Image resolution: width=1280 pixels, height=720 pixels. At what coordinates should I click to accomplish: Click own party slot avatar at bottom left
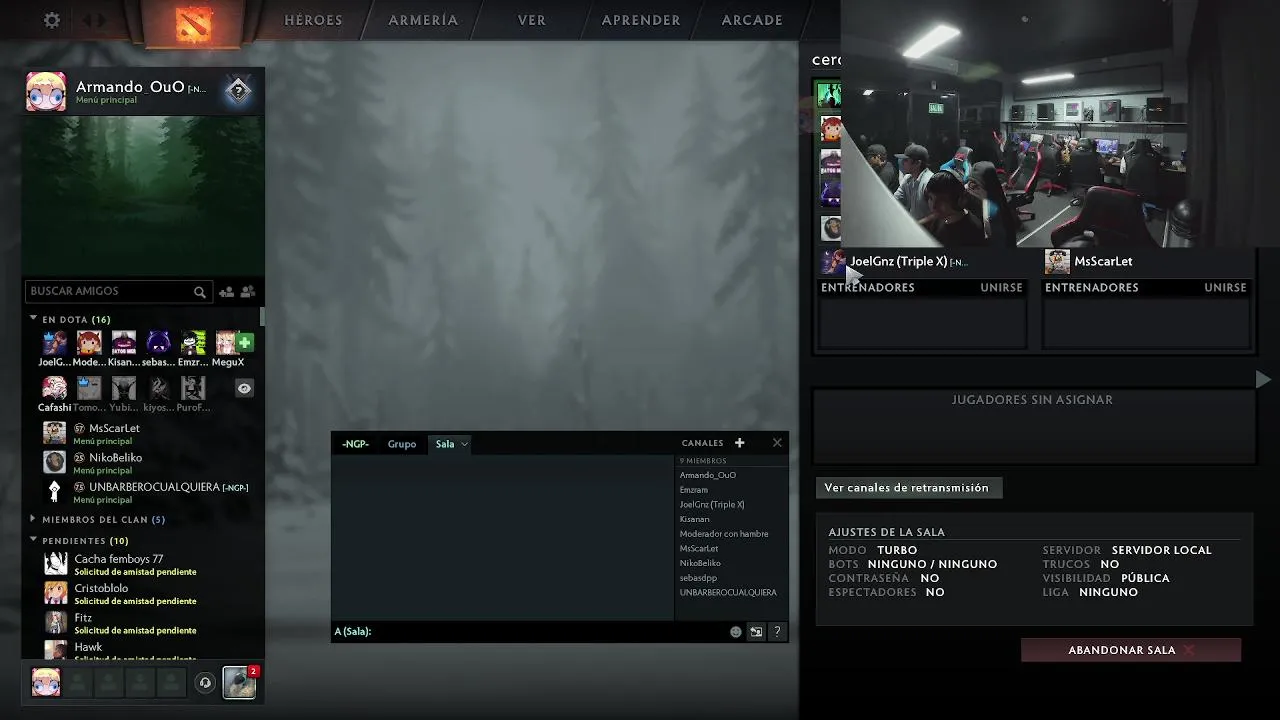[x=46, y=682]
